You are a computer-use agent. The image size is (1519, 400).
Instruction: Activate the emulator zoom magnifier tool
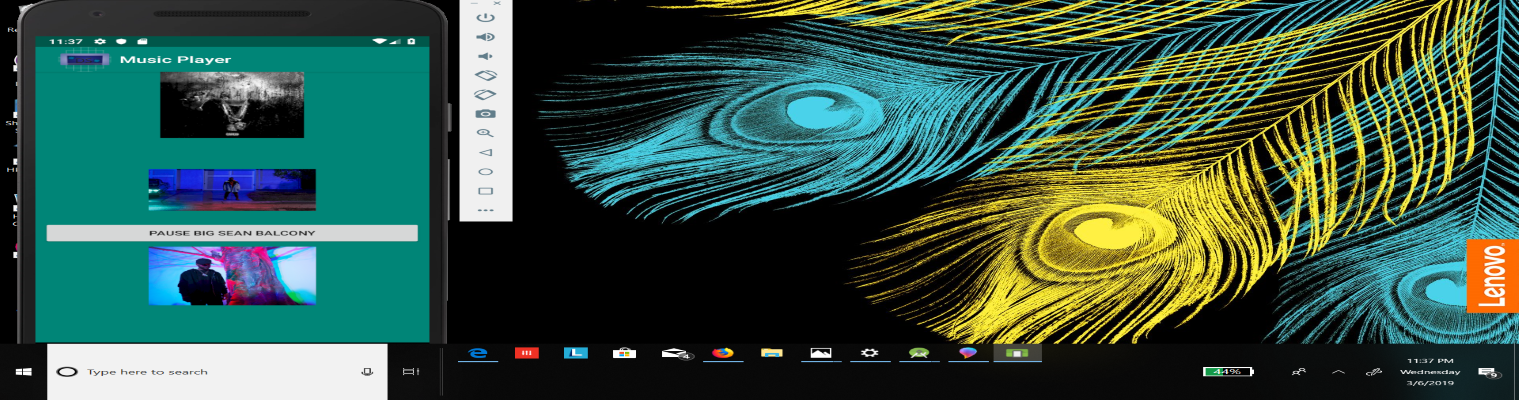pos(486,133)
